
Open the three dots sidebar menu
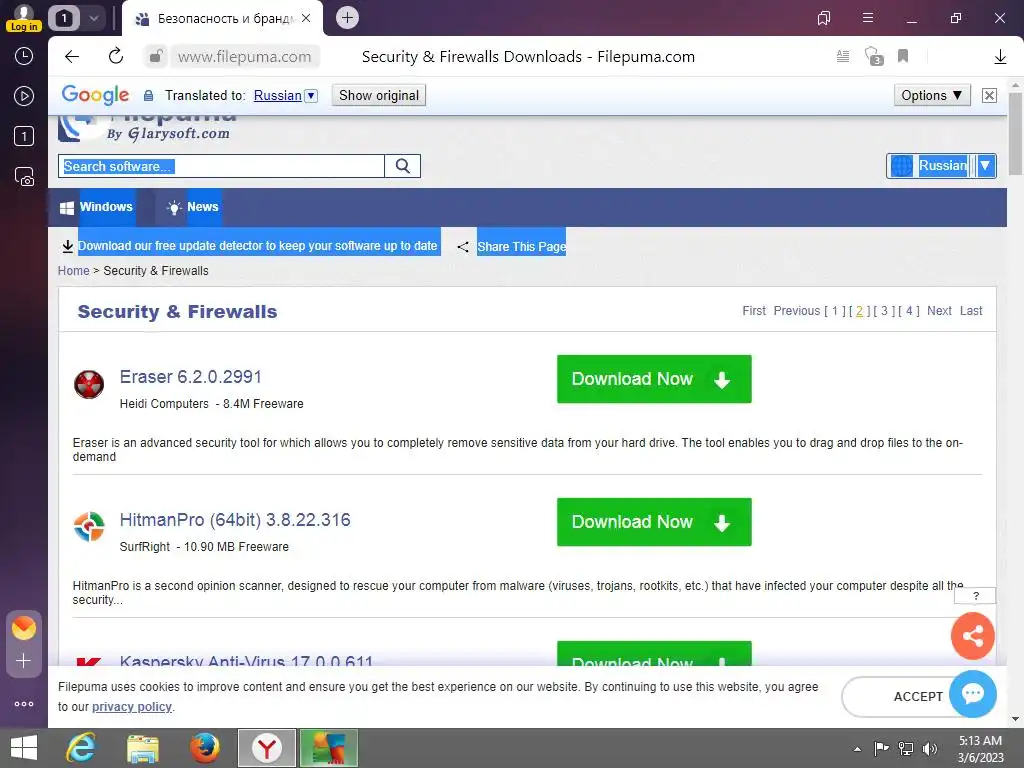tap(24, 704)
